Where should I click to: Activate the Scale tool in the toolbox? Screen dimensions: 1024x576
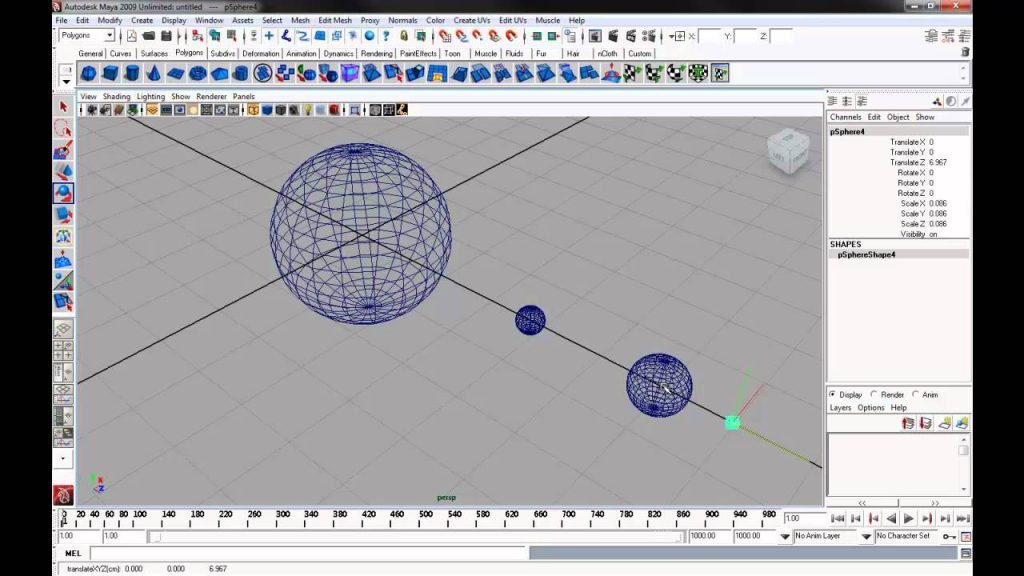tap(63, 215)
